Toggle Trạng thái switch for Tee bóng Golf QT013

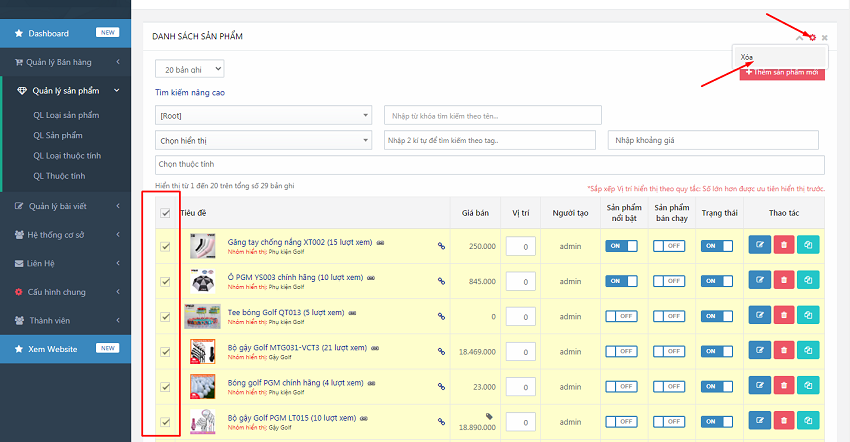click(x=715, y=316)
